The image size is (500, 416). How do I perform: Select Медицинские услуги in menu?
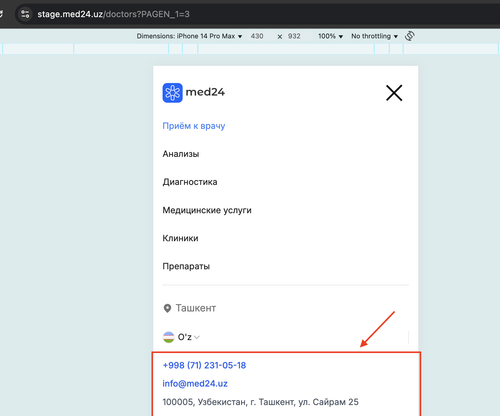coord(207,210)
